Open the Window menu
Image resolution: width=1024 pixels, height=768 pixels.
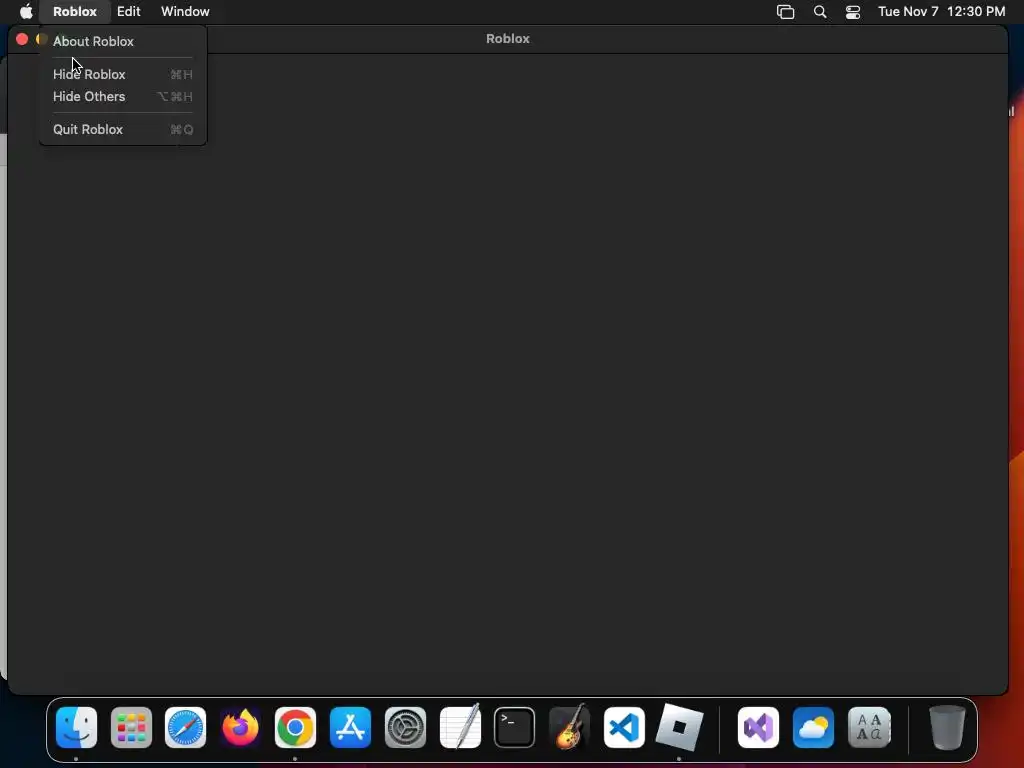coord(185,11)
